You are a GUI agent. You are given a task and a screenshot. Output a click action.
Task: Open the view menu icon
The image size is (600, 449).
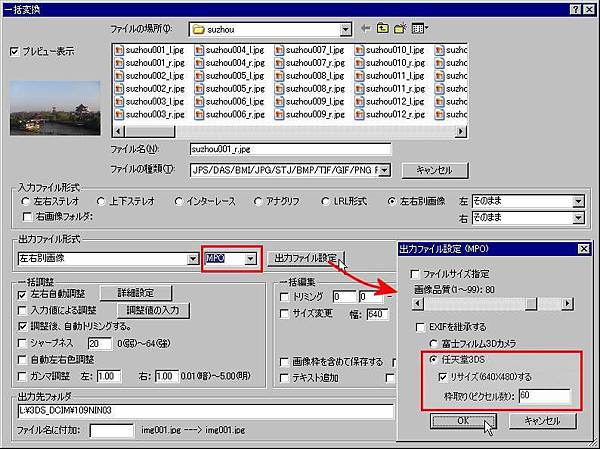coord(420,28)
